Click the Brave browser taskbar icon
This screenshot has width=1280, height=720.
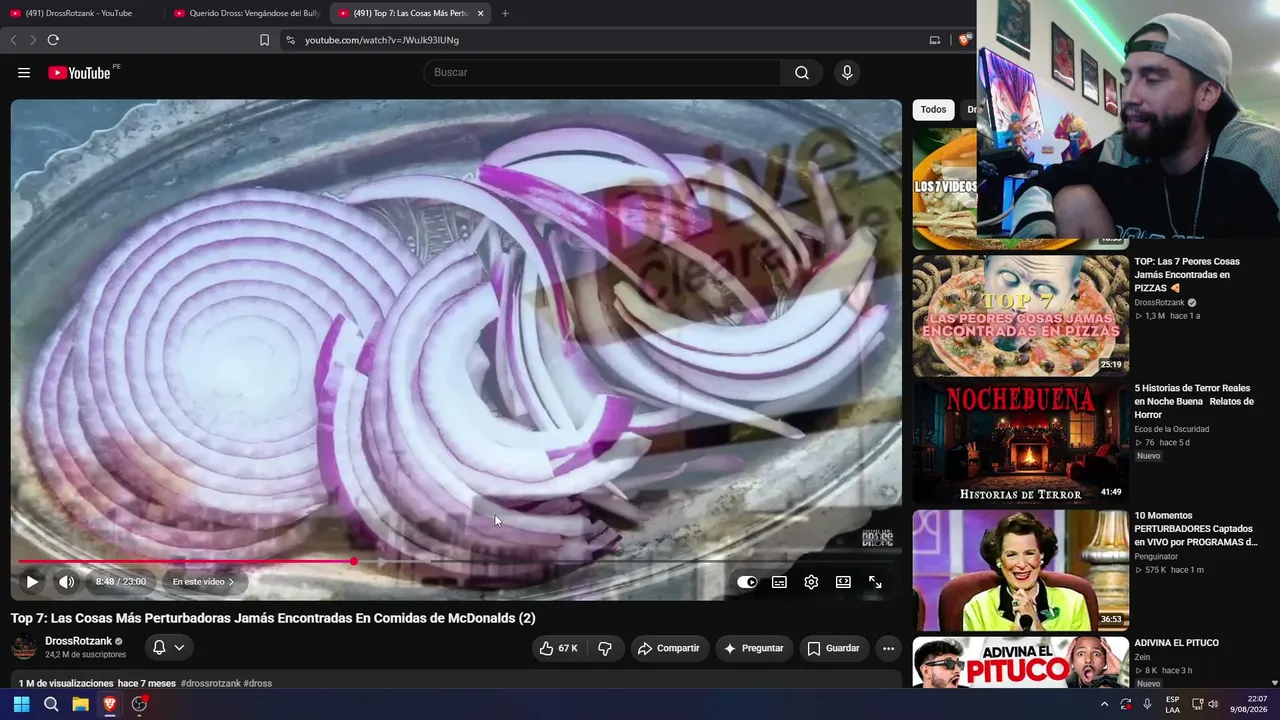tap(110, 704)
